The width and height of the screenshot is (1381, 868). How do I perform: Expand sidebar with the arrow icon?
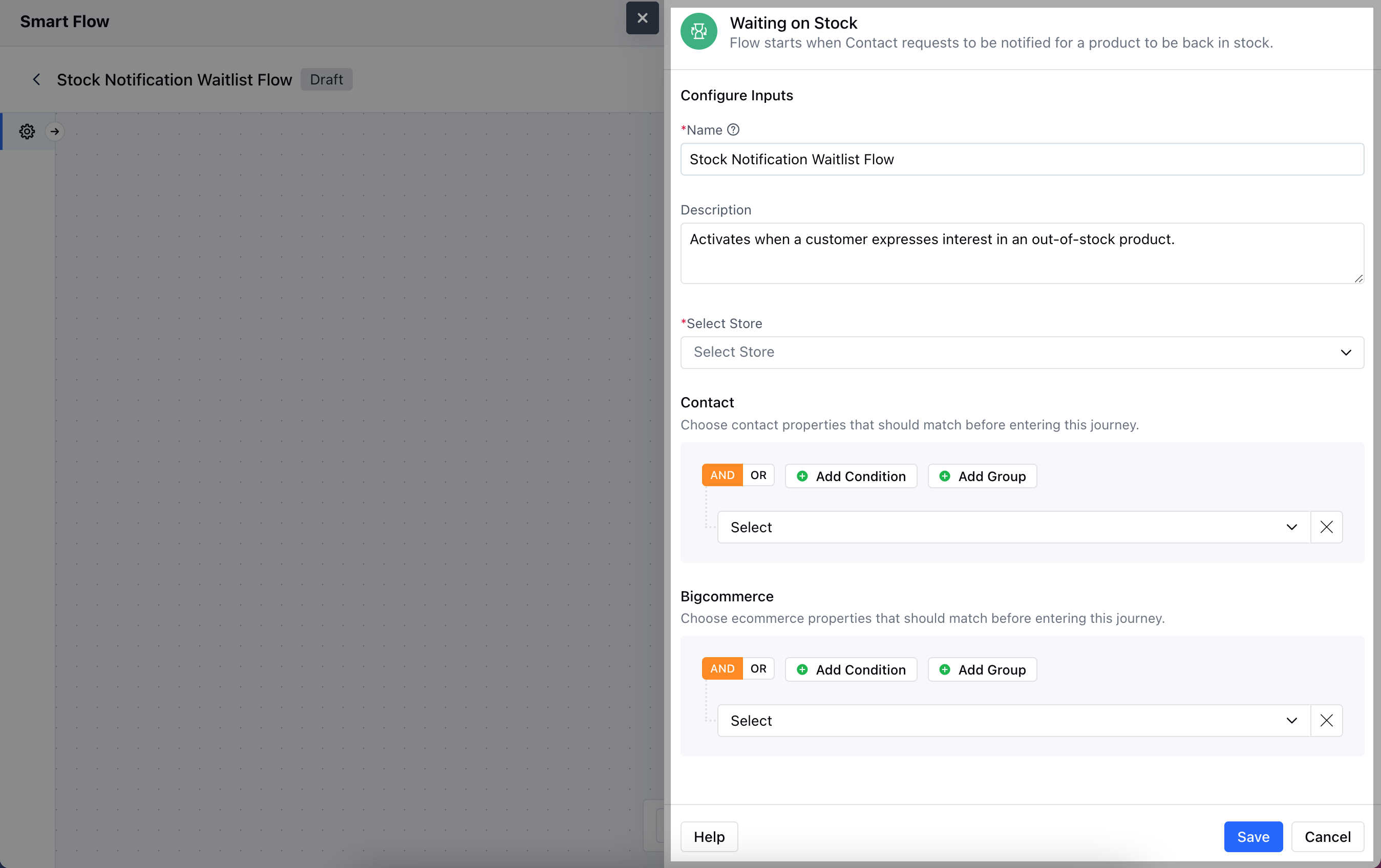[54, 132]
